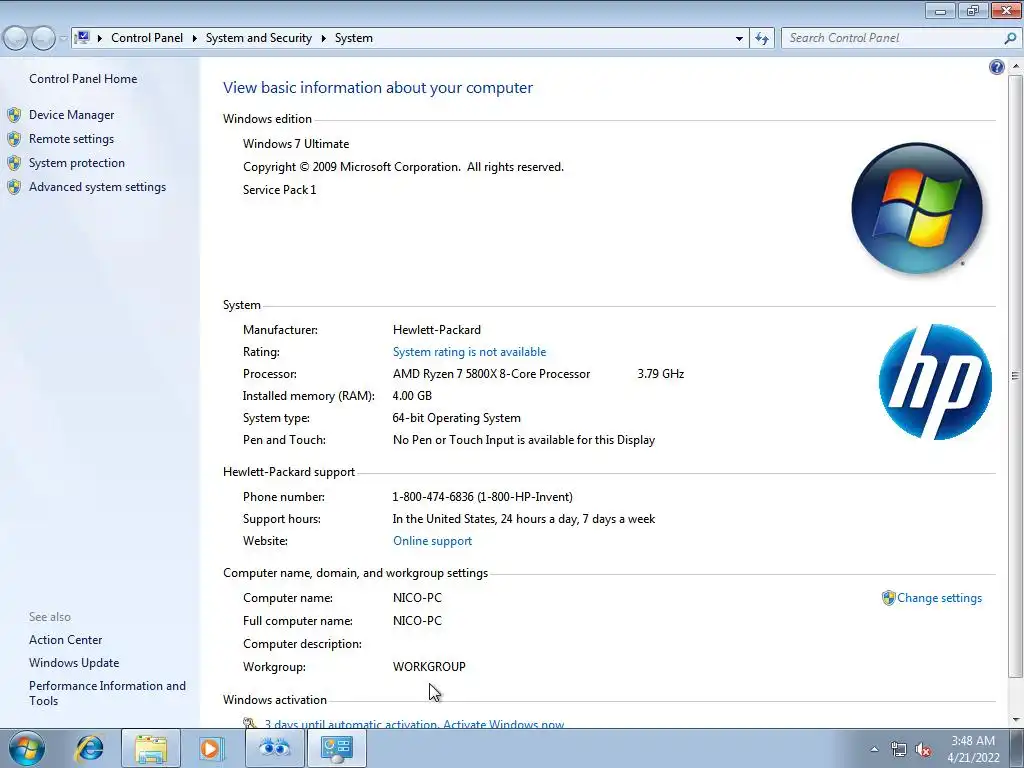Image resolution: width=1024 pixels, height=768 pixels.
Task: Click the computer icon in address bar
Action: coord(82,38)
